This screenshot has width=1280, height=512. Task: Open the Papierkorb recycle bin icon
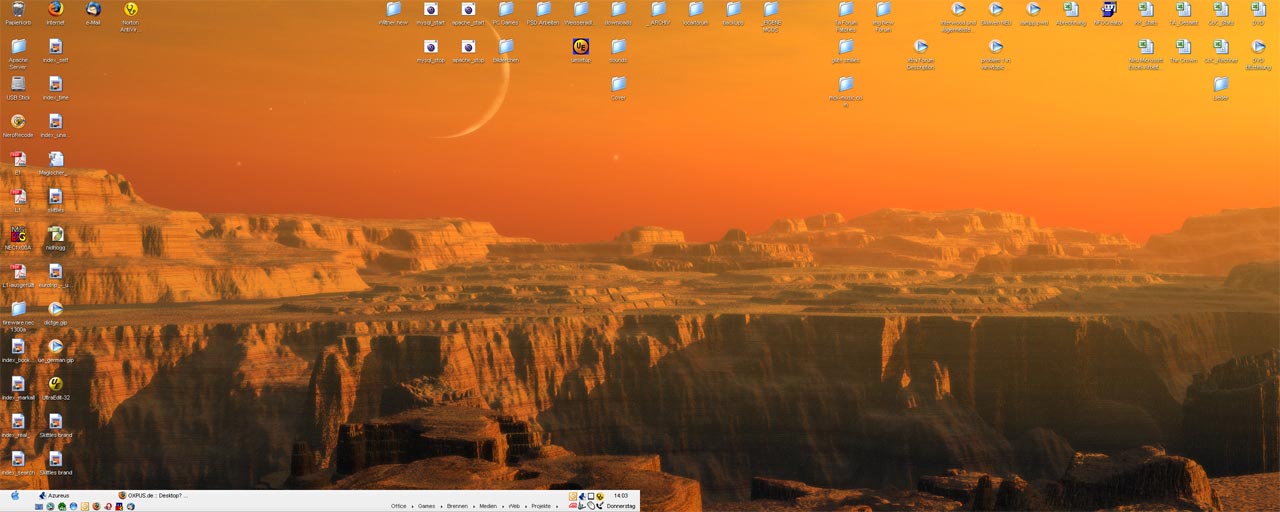pos(18,9)
